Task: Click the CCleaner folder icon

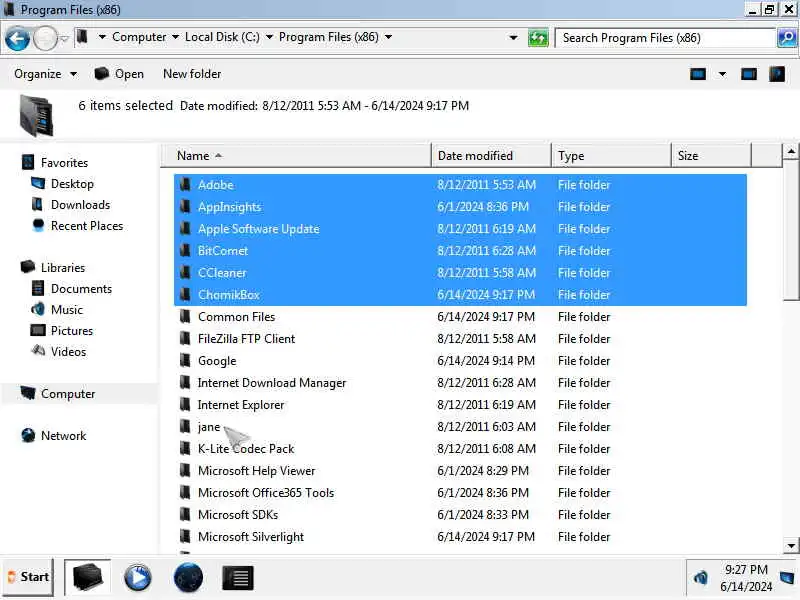Action: (186, 272)
